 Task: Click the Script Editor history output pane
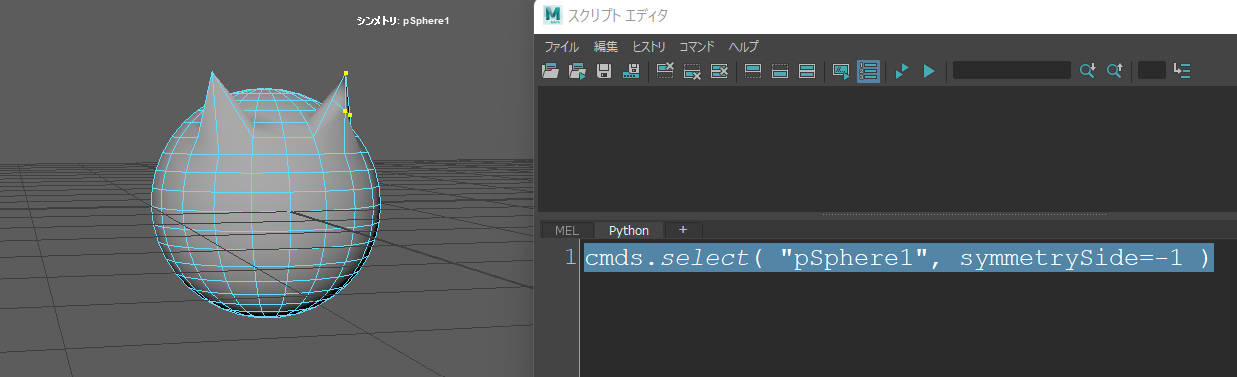tap(887, 149)
